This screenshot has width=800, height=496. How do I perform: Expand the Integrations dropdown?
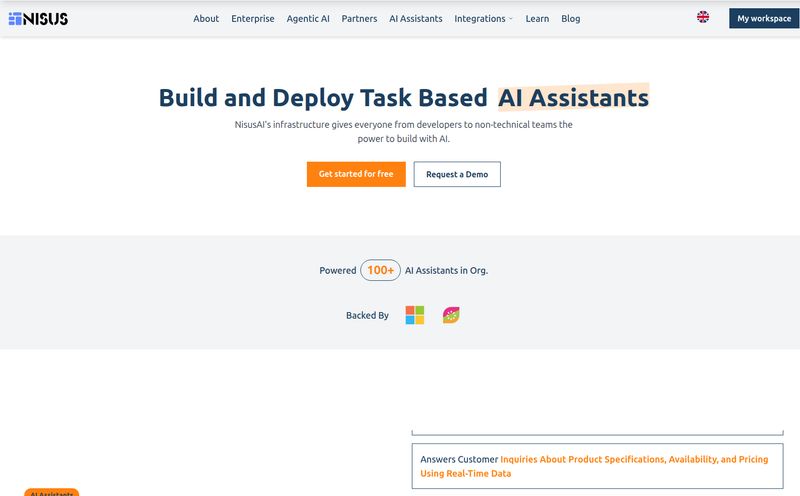coord(483,18)
